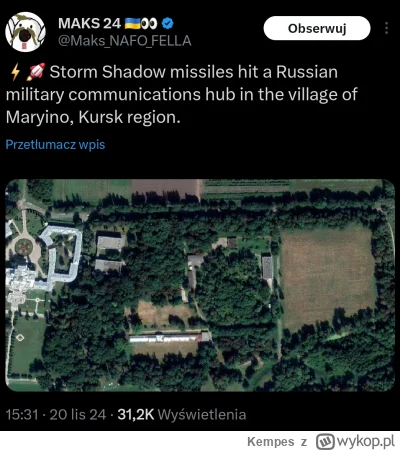Click the long narrow building in the satellite image
The image size is (400, 451).
(x=170, y=338)
